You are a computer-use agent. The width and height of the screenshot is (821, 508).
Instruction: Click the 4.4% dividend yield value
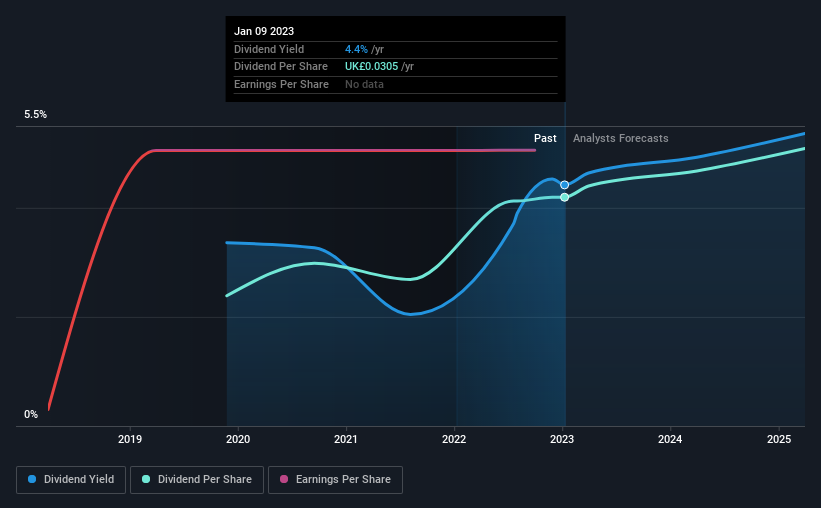click(x=356, y=49)
